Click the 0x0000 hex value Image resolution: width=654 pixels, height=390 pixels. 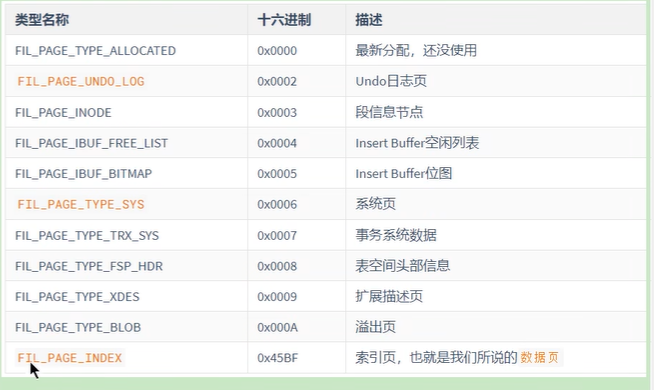coord(277,50)
